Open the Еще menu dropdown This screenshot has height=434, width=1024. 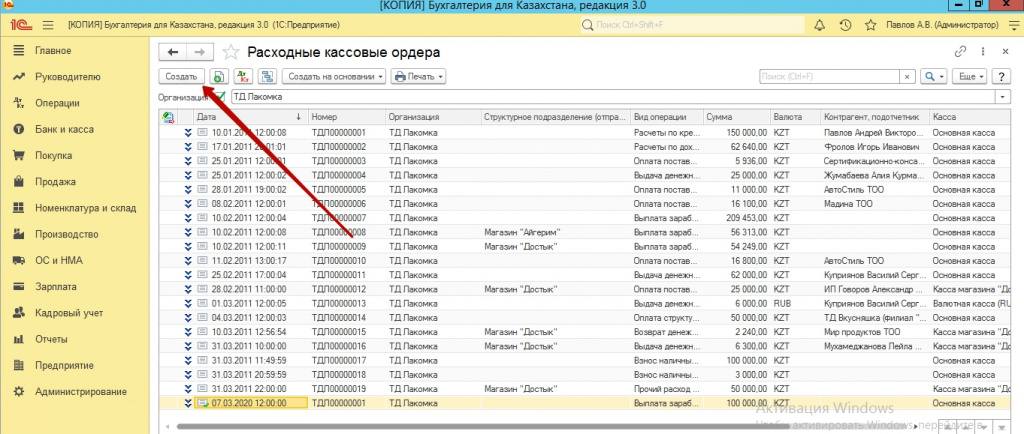(x=970, y=76)
